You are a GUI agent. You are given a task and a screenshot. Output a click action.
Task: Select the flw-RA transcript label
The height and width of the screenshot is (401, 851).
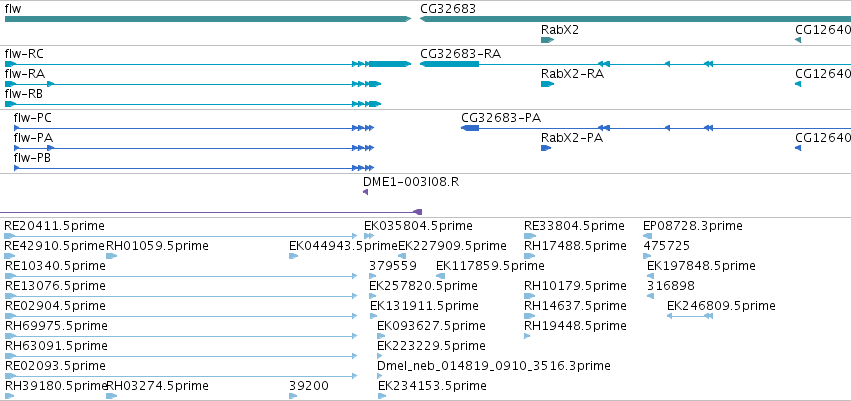24,74
